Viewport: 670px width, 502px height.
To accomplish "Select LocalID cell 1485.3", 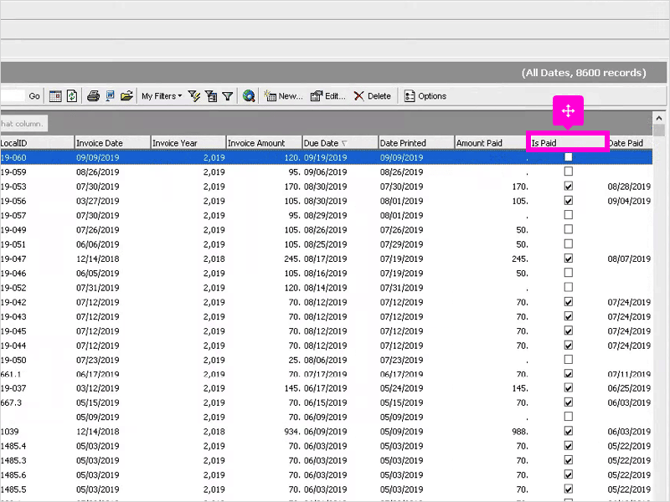I will click(x=13, y=460).
